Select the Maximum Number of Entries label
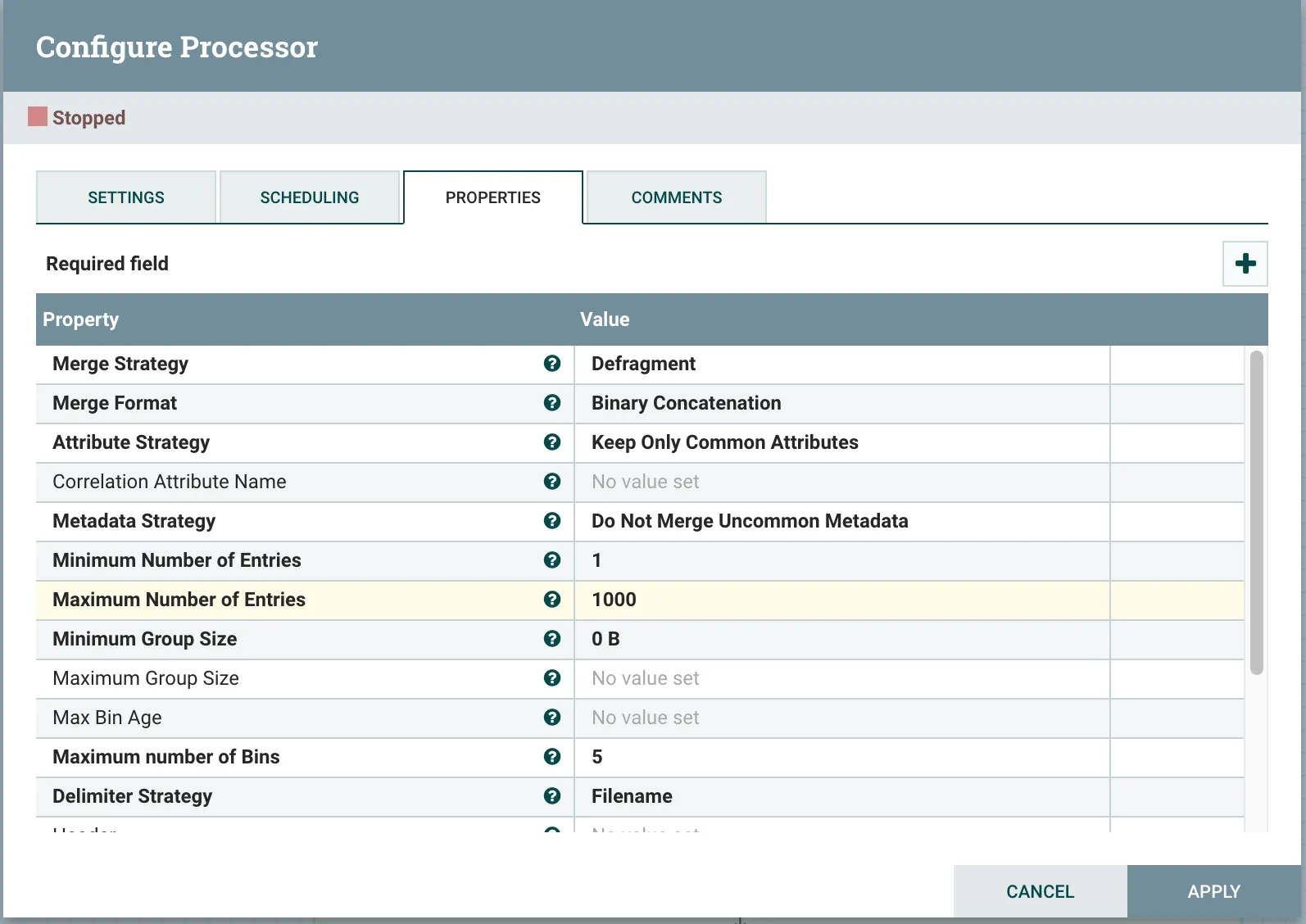The height and width of the screenshot is (924, 1306). (179, 600)
